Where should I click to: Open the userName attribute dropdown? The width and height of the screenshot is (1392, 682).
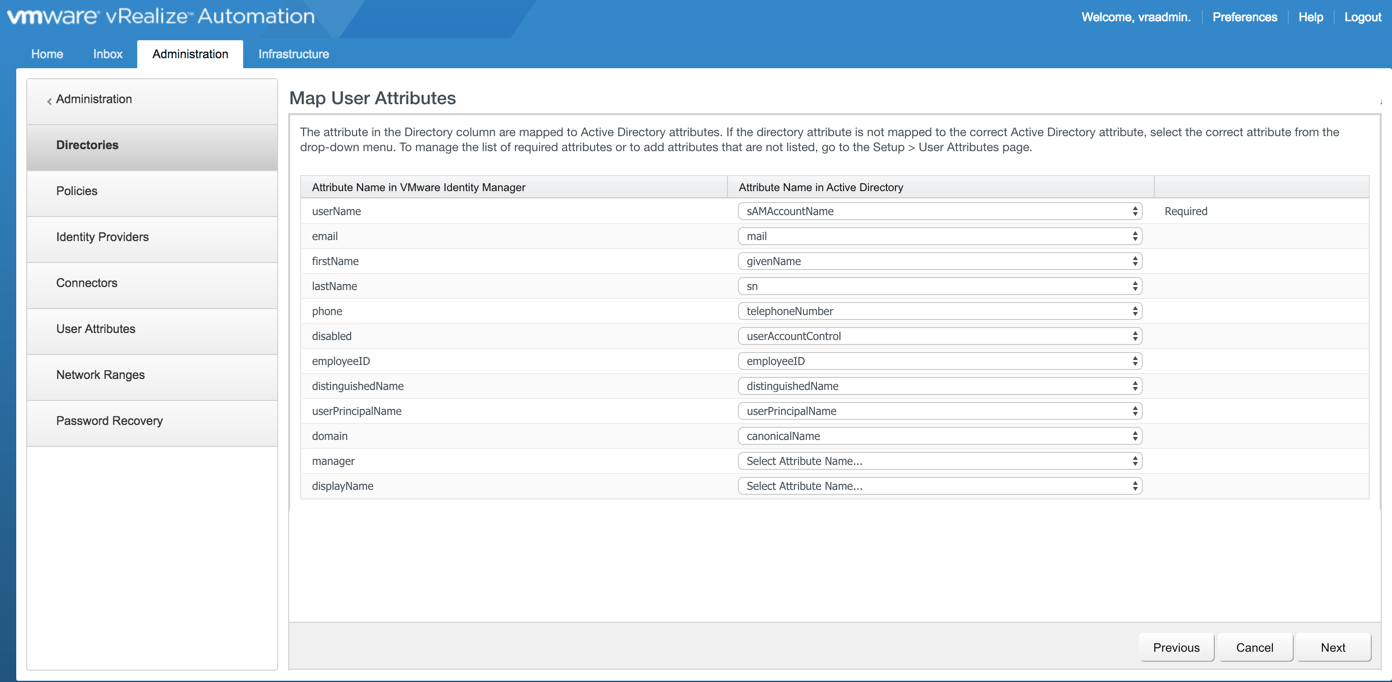pyautogui.click(x=939, y=211)
